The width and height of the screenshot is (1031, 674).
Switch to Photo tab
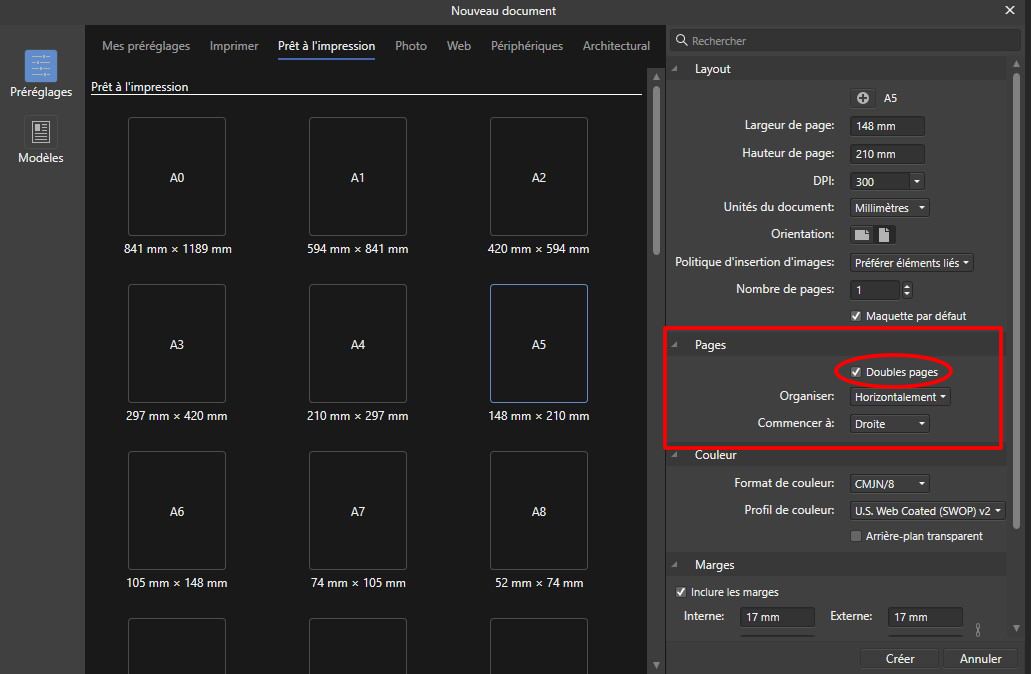tap(411, 46)
